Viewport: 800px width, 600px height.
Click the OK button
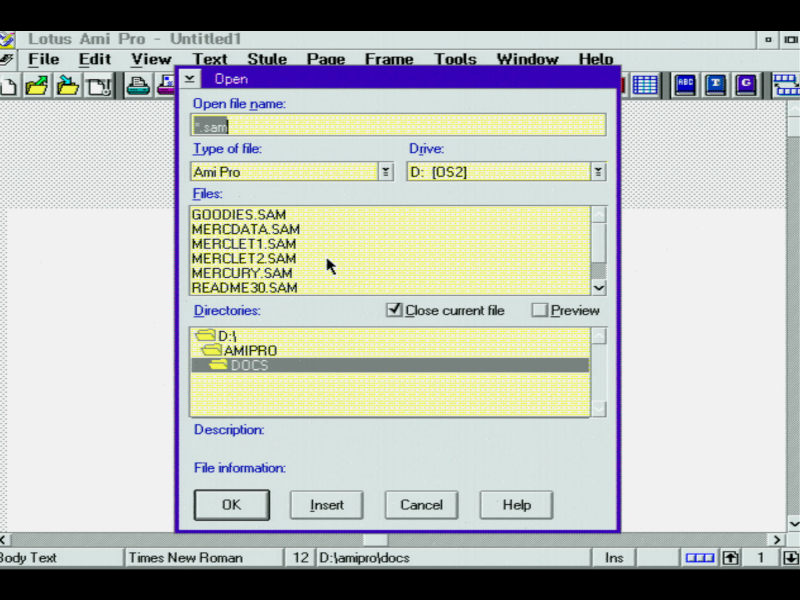232,505
